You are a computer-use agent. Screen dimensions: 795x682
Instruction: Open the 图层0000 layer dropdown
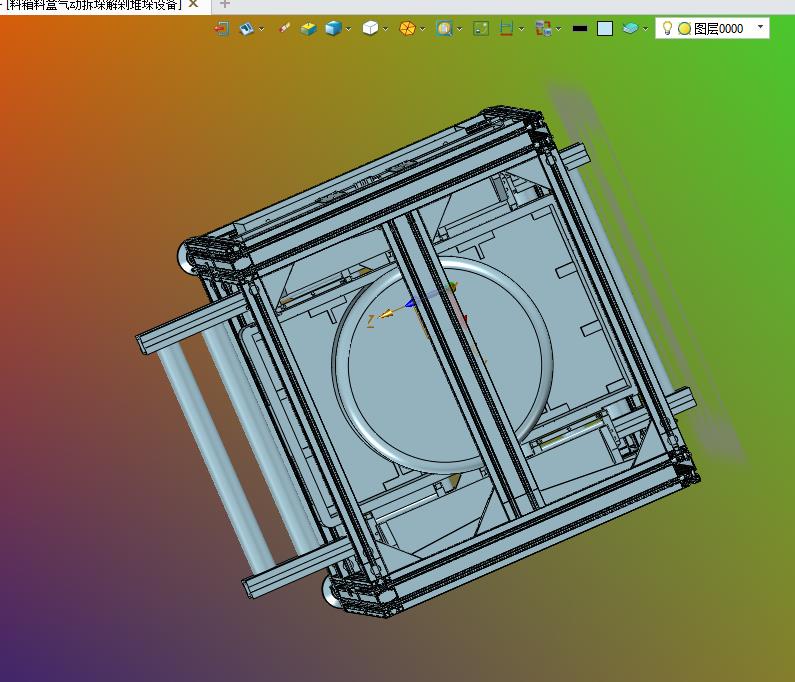pyautogui.click(x=761, y=27)
